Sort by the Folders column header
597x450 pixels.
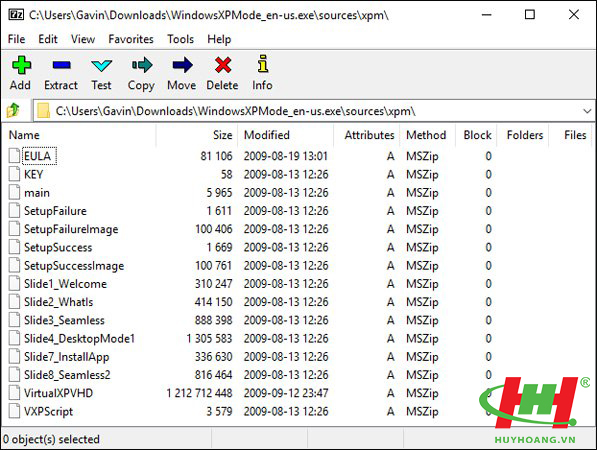[523, 135]
